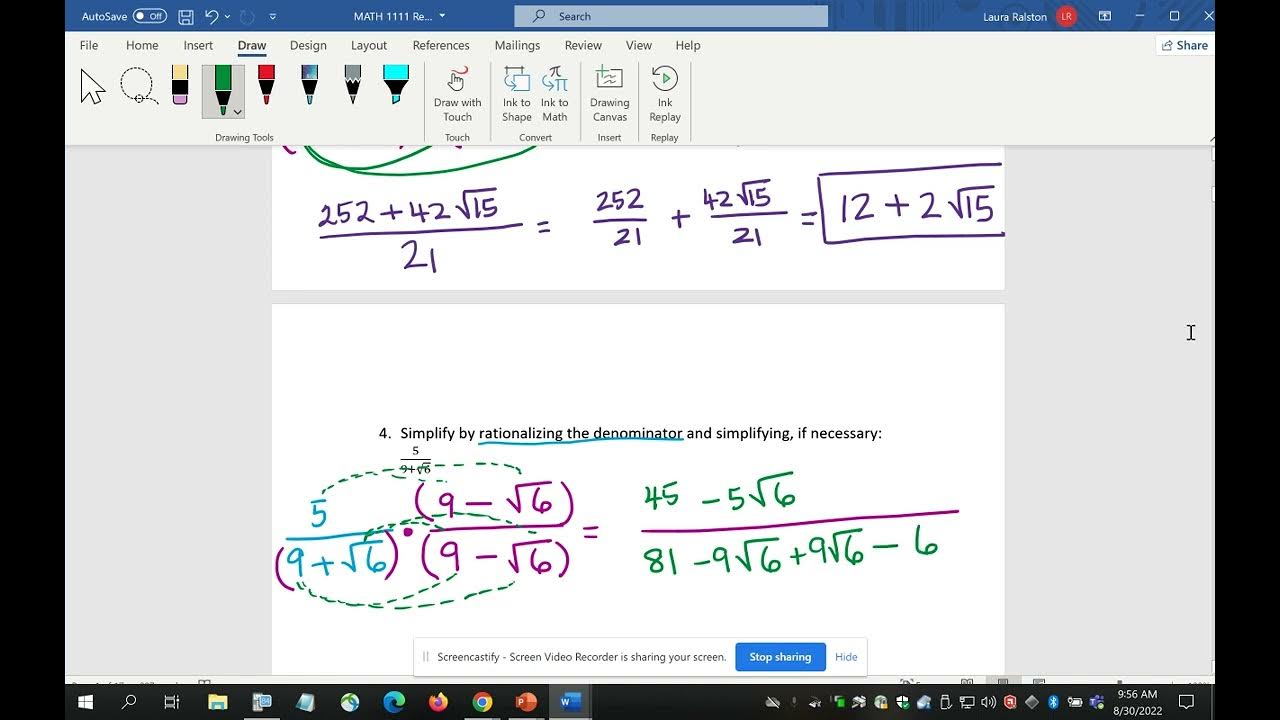Open the Share button
Image resolution: width=1280 pixels, height=720 pixels.
pos(1184,45)
